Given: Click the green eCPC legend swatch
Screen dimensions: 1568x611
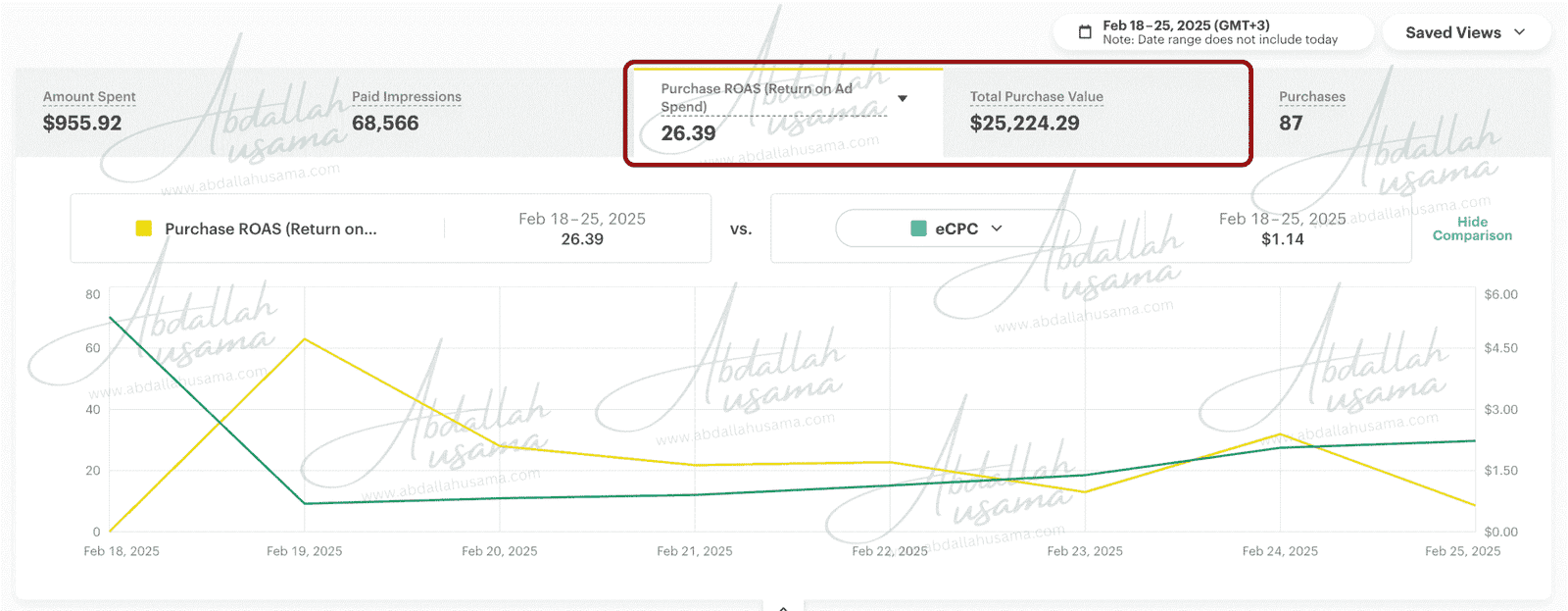Looking at the screenshot, I should (x=918, y=229).
